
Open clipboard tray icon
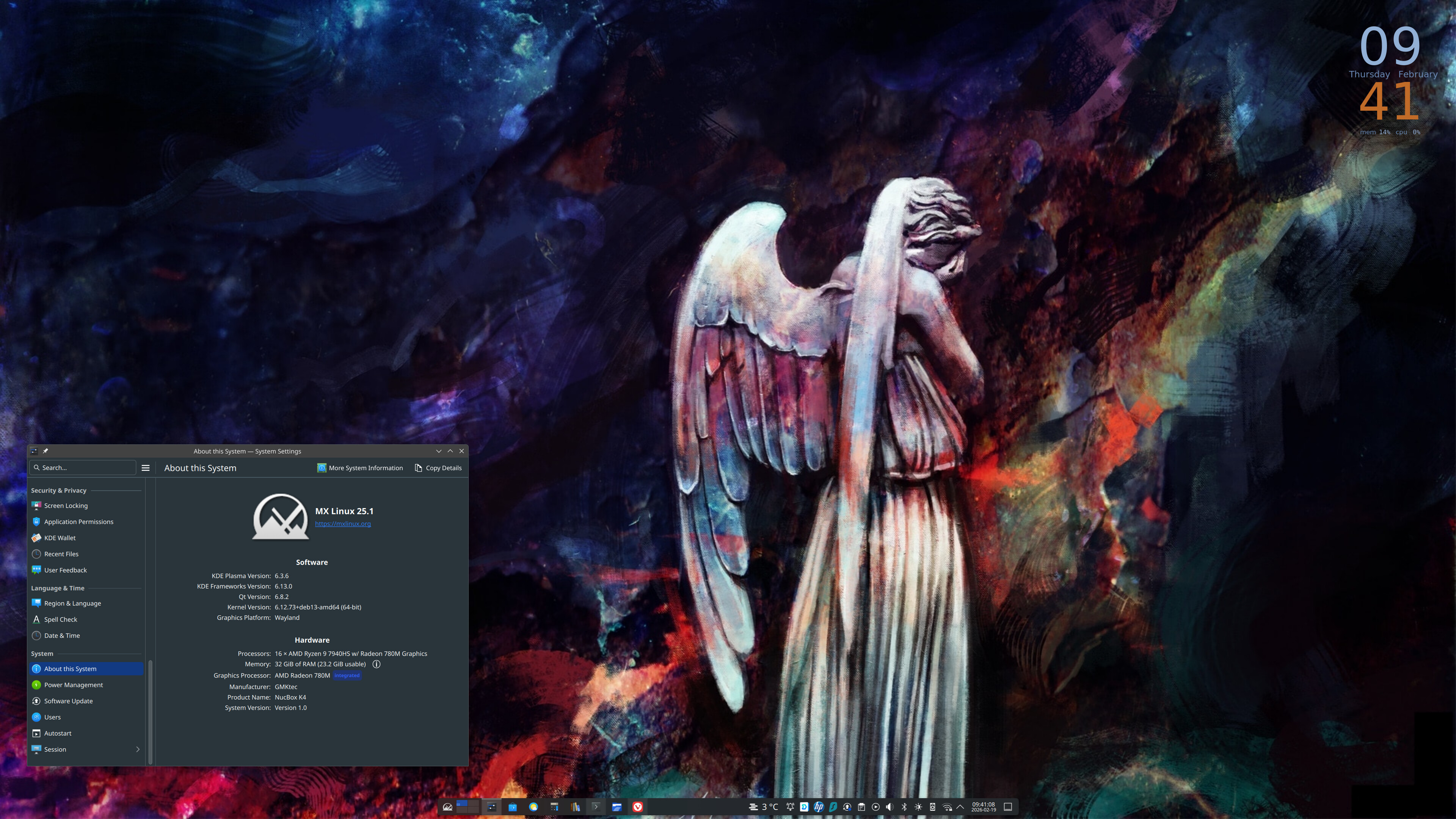click(861, 806)
